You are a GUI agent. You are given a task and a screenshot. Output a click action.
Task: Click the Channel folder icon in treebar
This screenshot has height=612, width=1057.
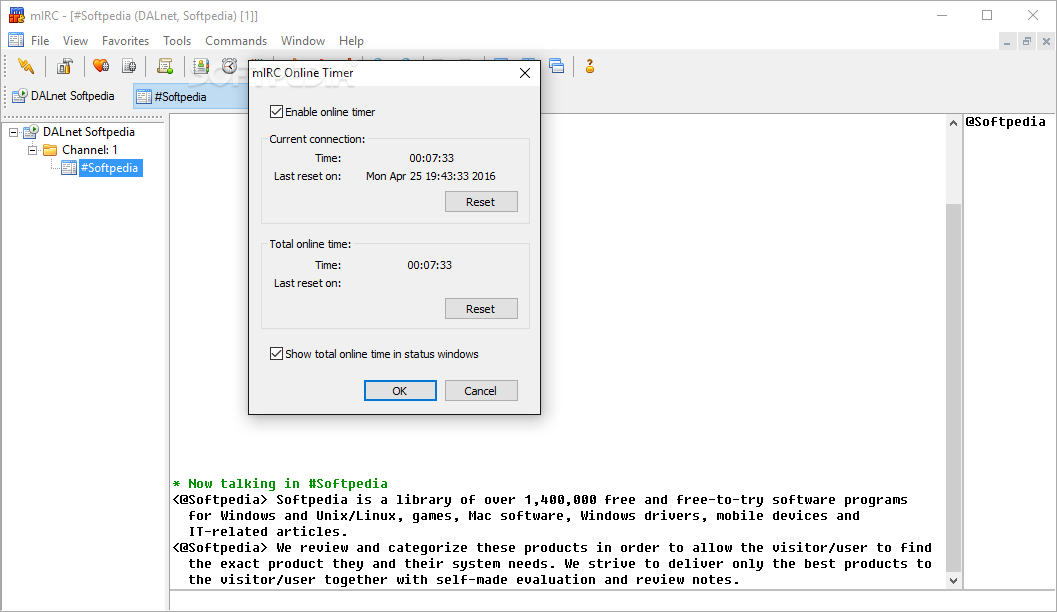50,150
